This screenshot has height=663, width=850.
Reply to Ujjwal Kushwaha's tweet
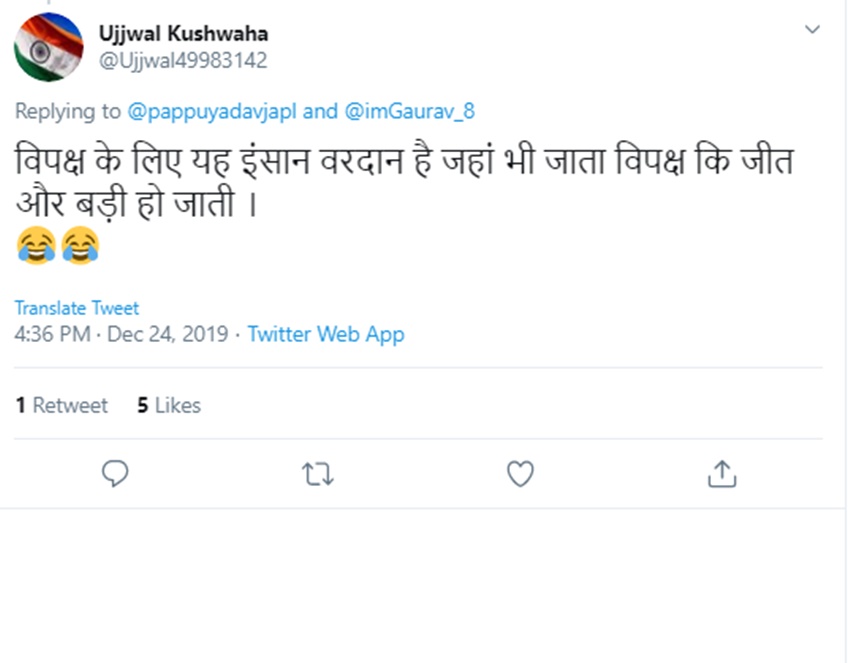point(116,474)
